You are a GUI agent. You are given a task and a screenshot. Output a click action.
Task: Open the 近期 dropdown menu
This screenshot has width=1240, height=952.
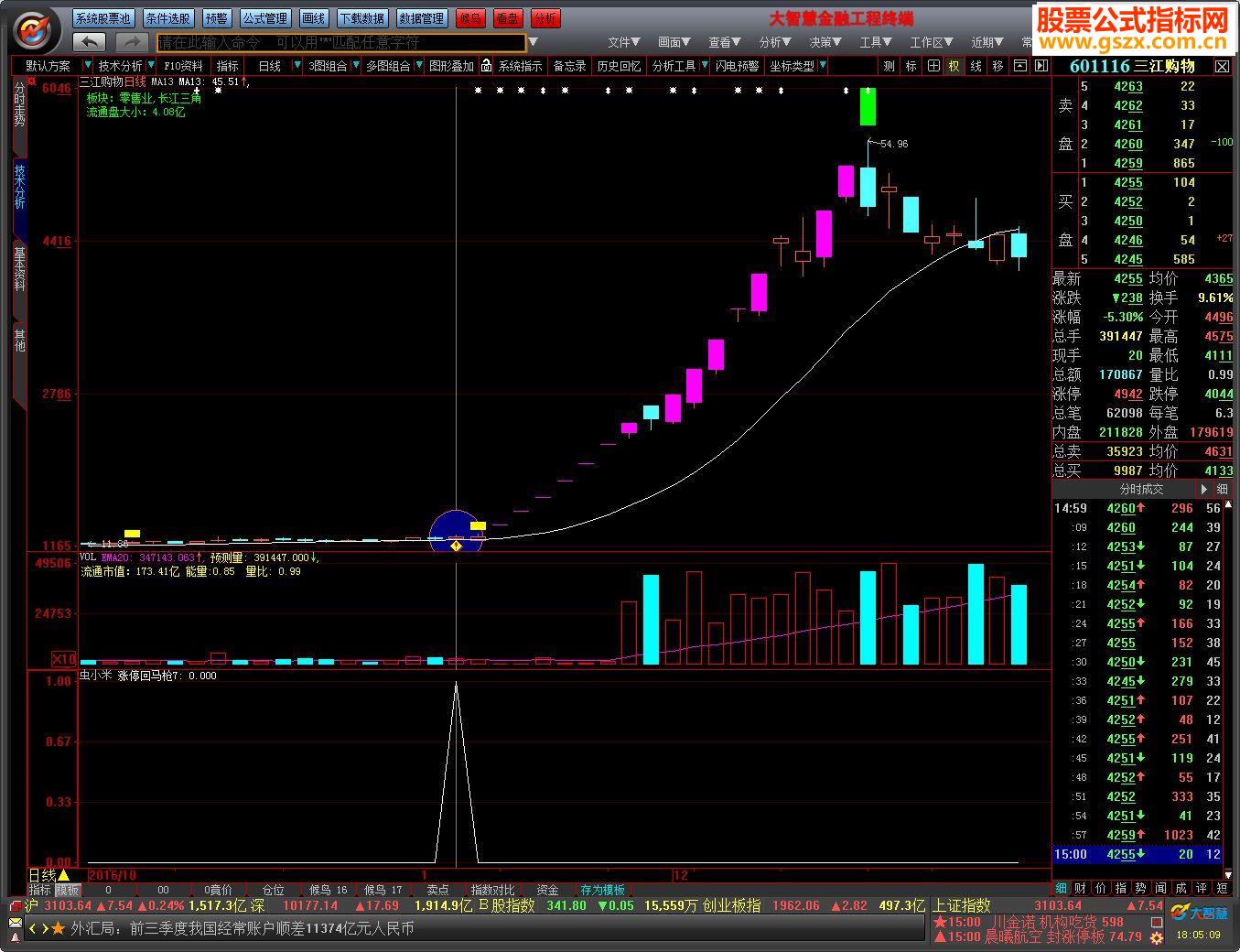(987, 42)
